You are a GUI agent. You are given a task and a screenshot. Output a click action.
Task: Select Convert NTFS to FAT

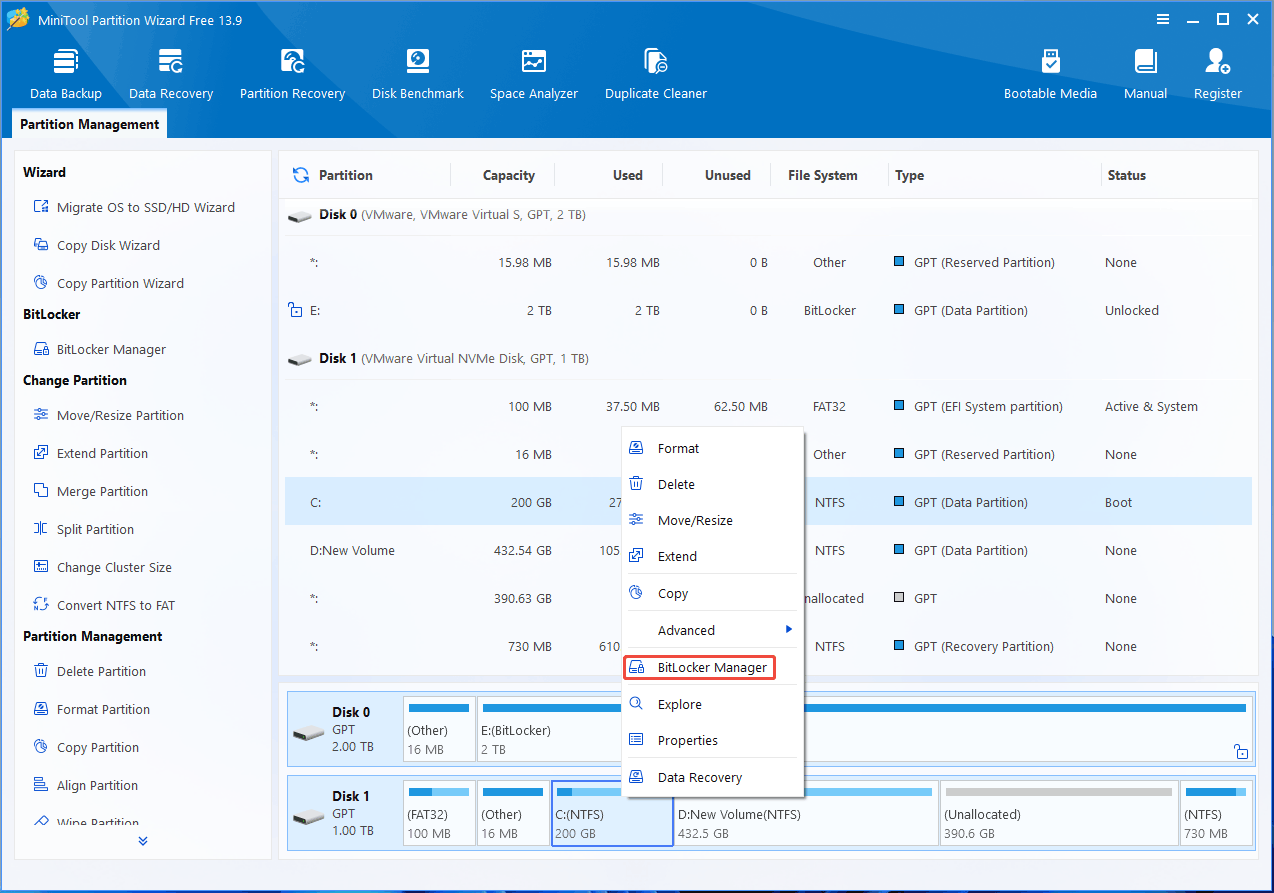click(103, 605)
